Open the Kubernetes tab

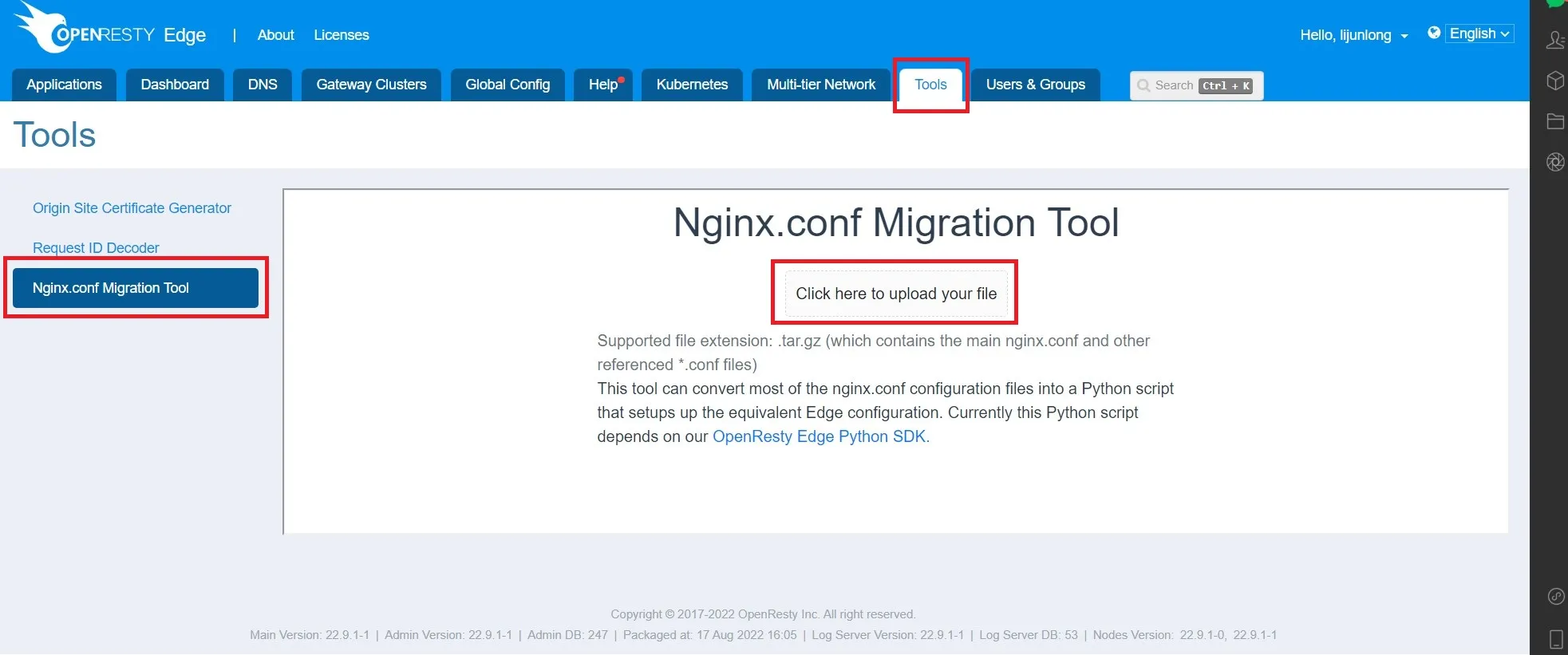point(692,85)
